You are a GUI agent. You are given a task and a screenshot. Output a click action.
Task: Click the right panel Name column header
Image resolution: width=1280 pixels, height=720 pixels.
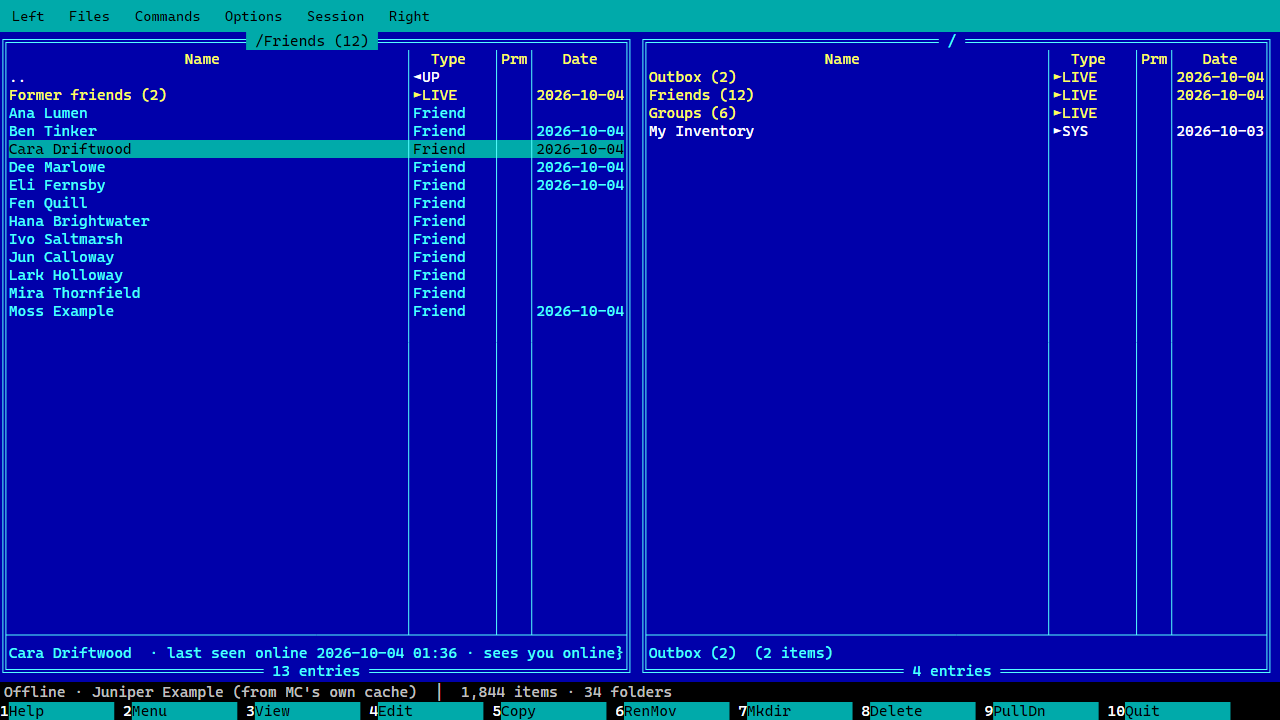click(842, 59)
